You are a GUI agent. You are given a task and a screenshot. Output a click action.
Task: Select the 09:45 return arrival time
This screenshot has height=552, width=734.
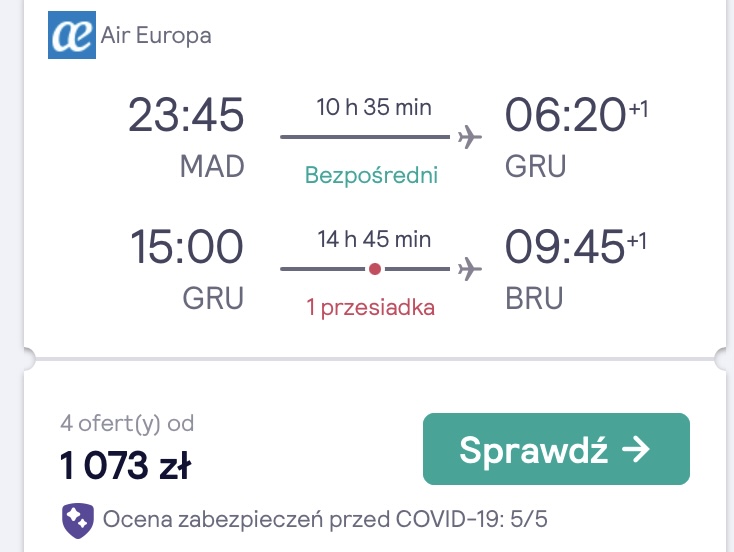pyautogui.click(x=565, y=247)
